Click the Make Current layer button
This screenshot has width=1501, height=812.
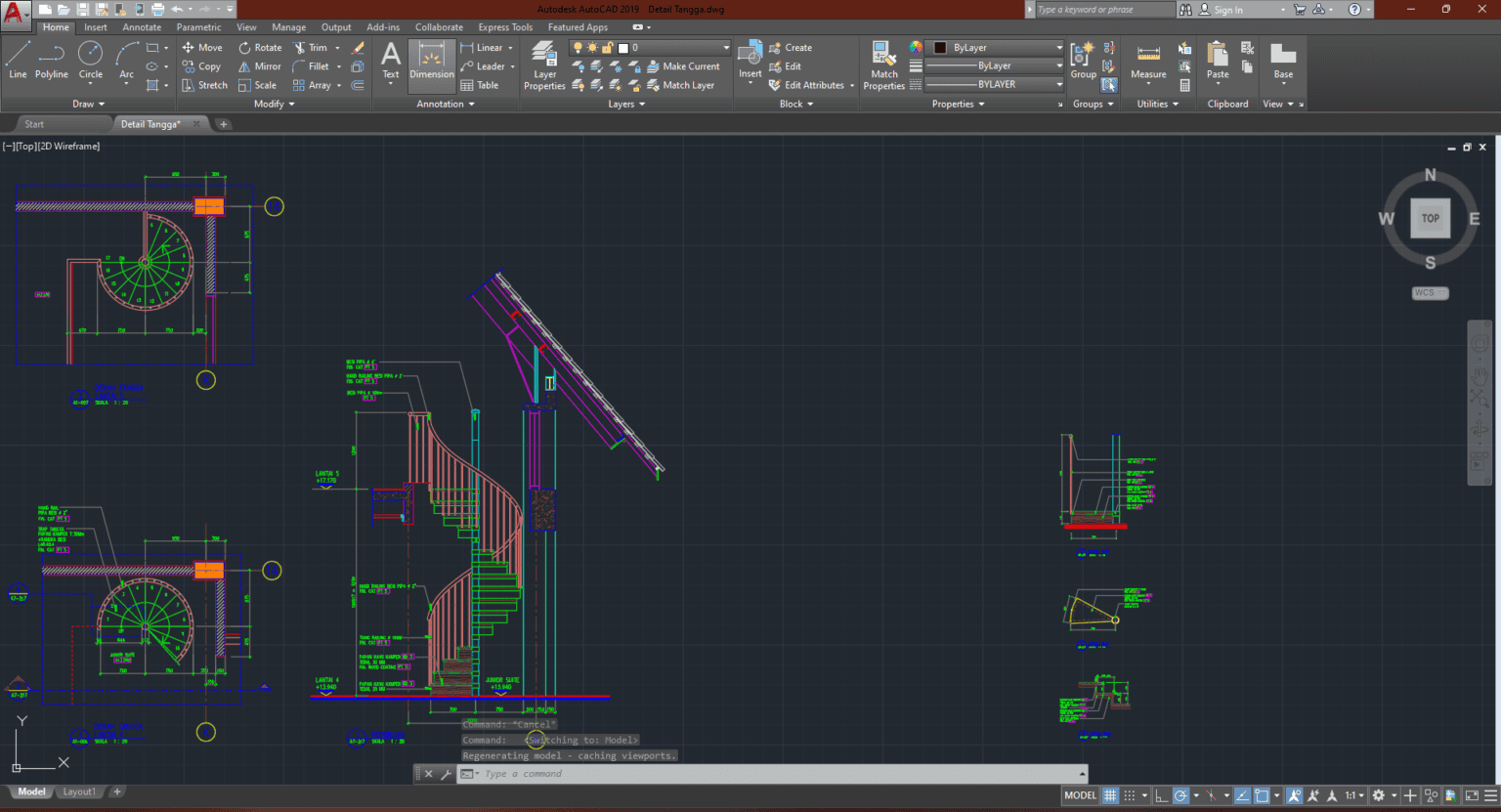(x=685, y=65)
